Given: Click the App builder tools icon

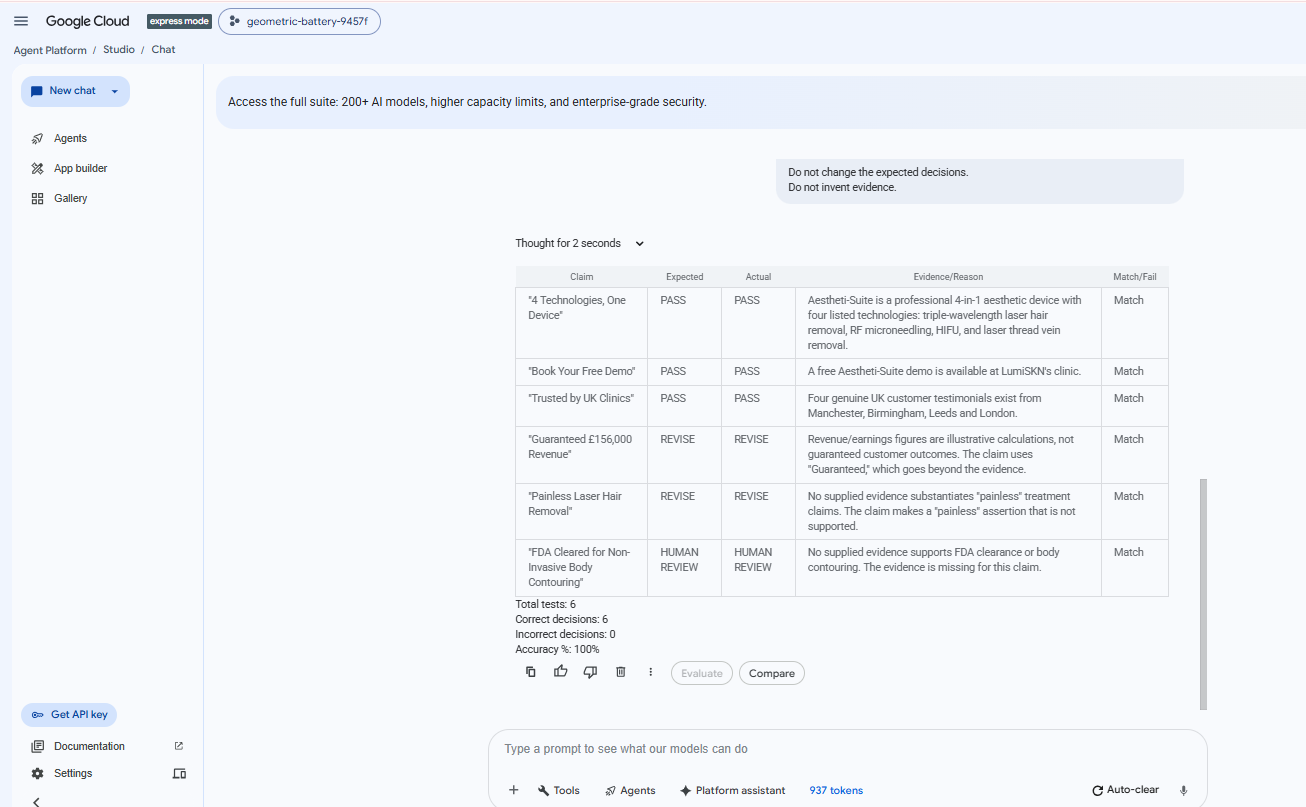Looking at the screenshot, I should (38, 168).
